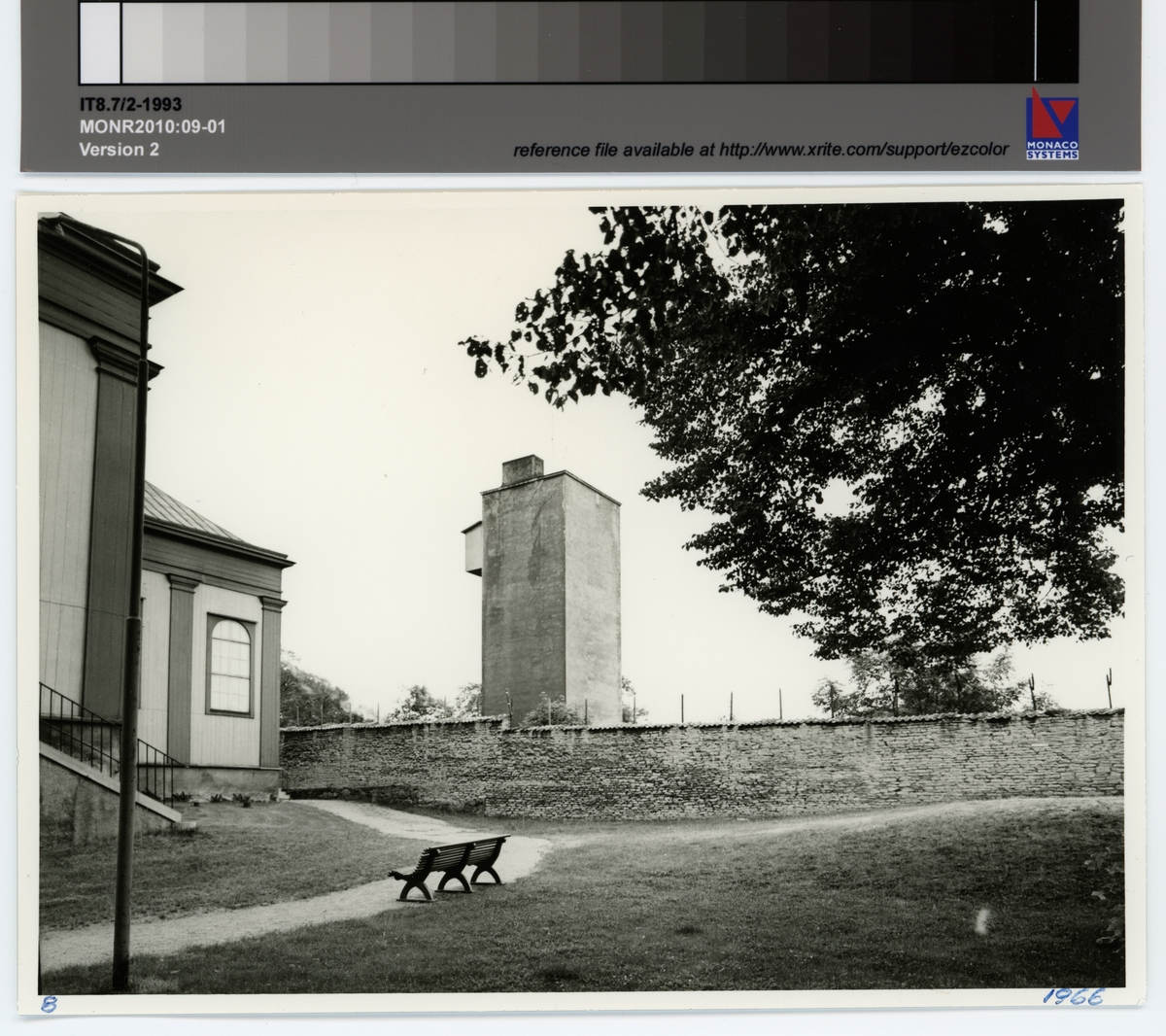1166x1036 pixels.
Task: Click the handwritten 1966 annotation
Action: pos(1071,996)
